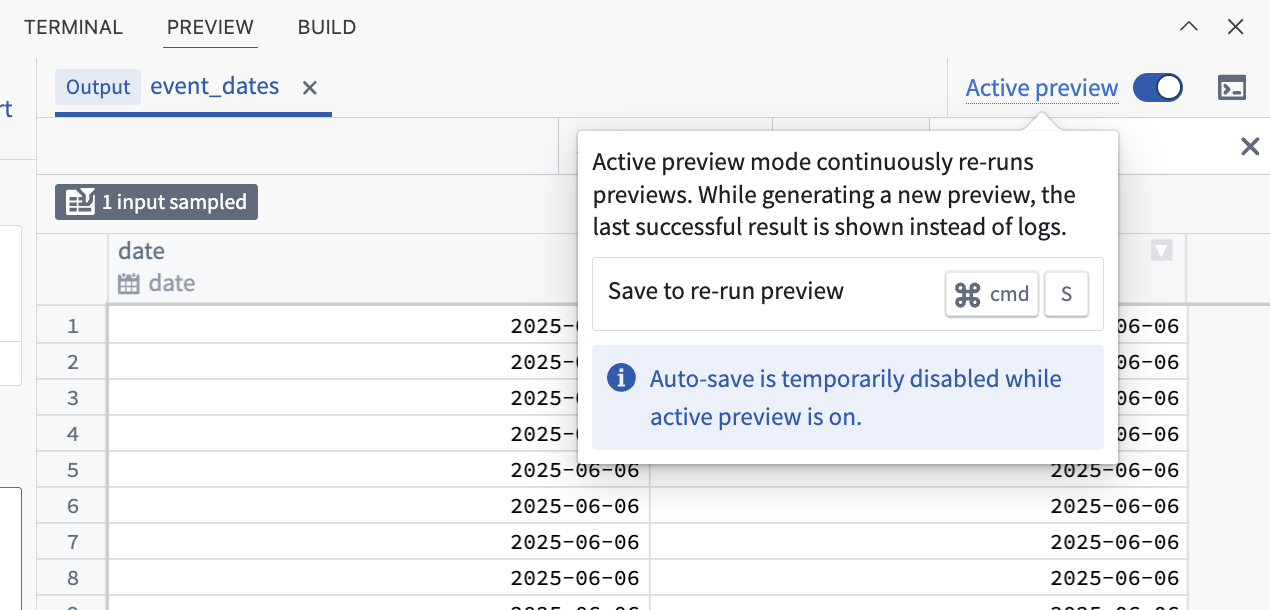Viewport: 1270px width, 610px height.
Task: Close the event_dates tab
Action: click(309, 88)
